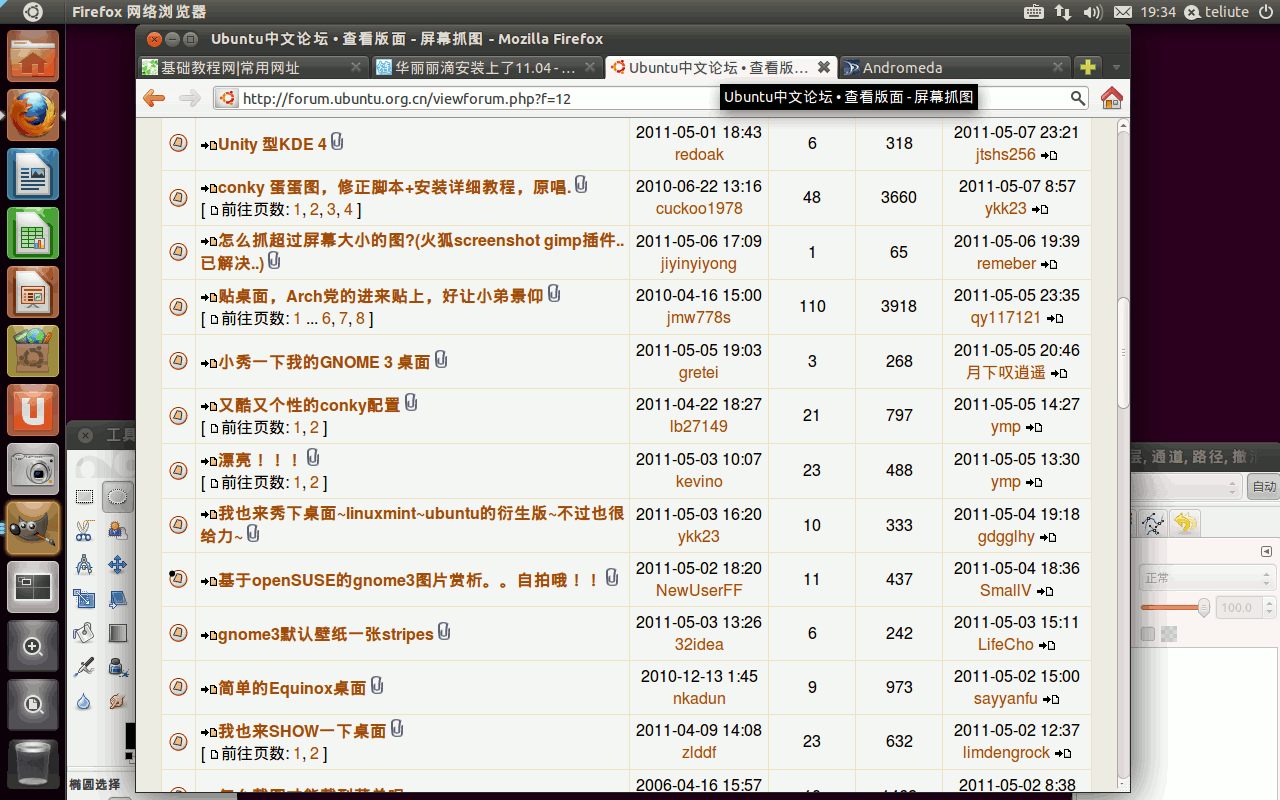
Task: Go back with Firefox back arrow
Action: coord(154,98)
